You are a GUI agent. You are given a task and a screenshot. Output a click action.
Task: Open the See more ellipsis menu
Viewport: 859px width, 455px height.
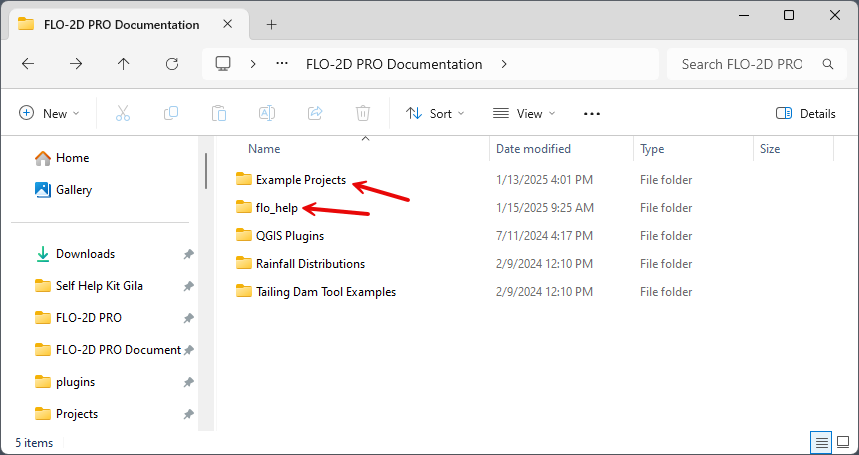[592, 114]
